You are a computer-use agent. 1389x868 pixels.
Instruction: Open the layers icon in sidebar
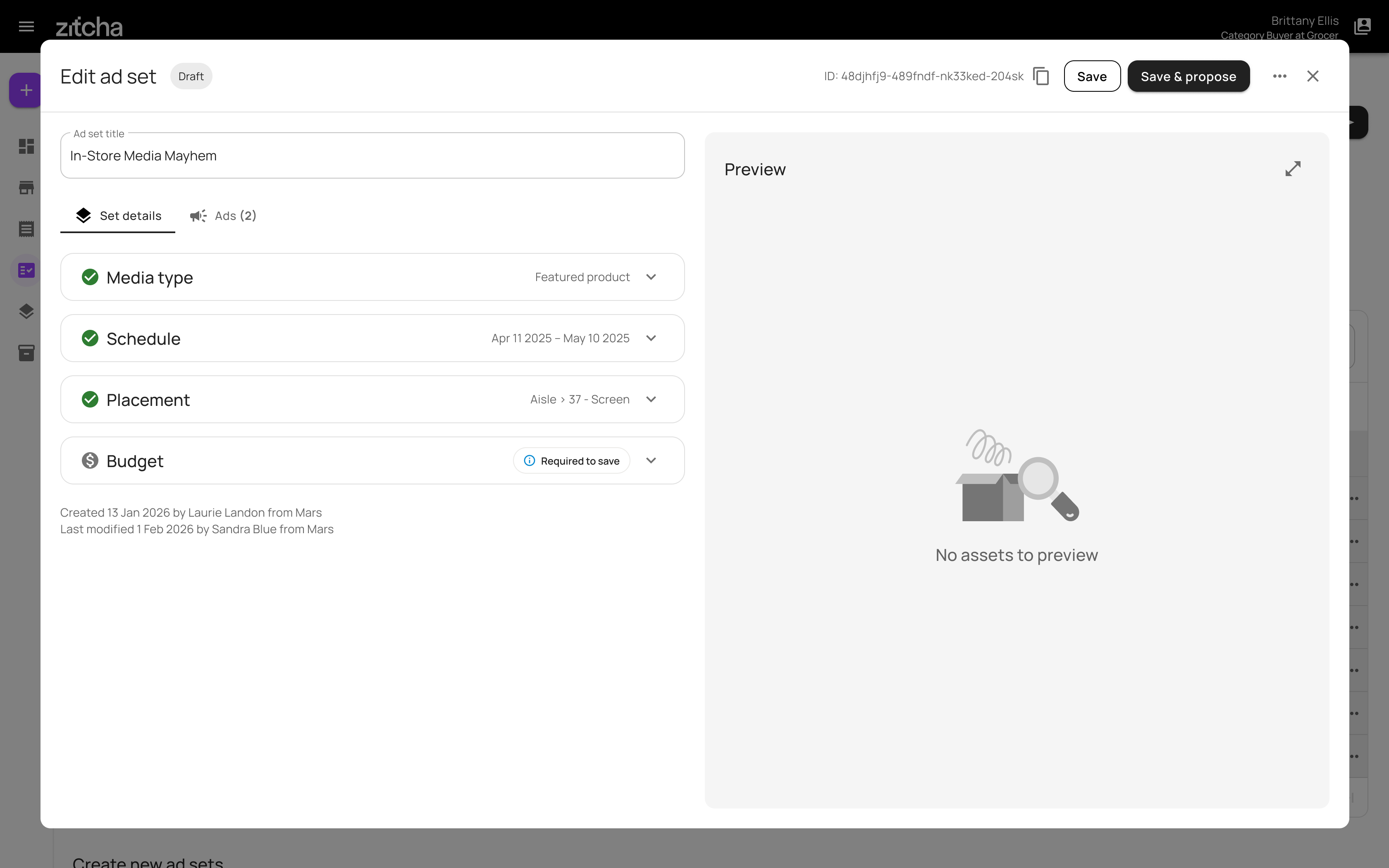(x=26, y=311)
